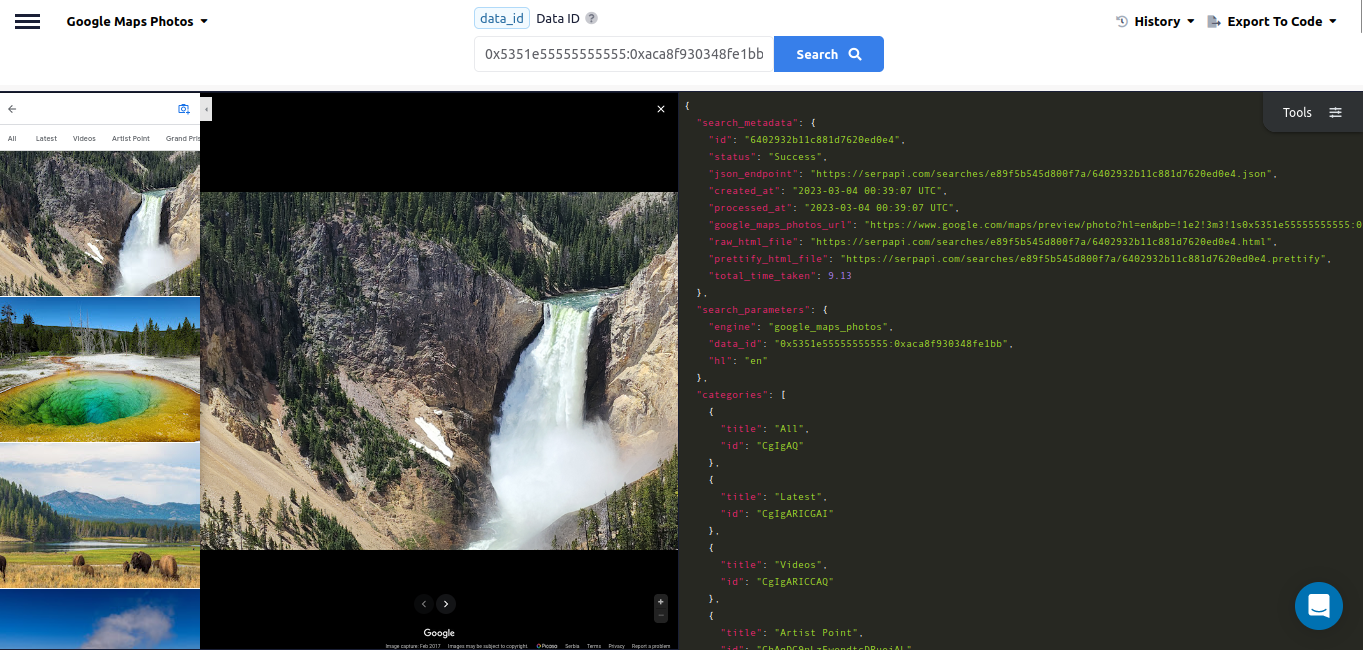The height and width of the screenshot is (650, 1363).
Task: Click the processed_at timestamp value
Action: (881, 208)
